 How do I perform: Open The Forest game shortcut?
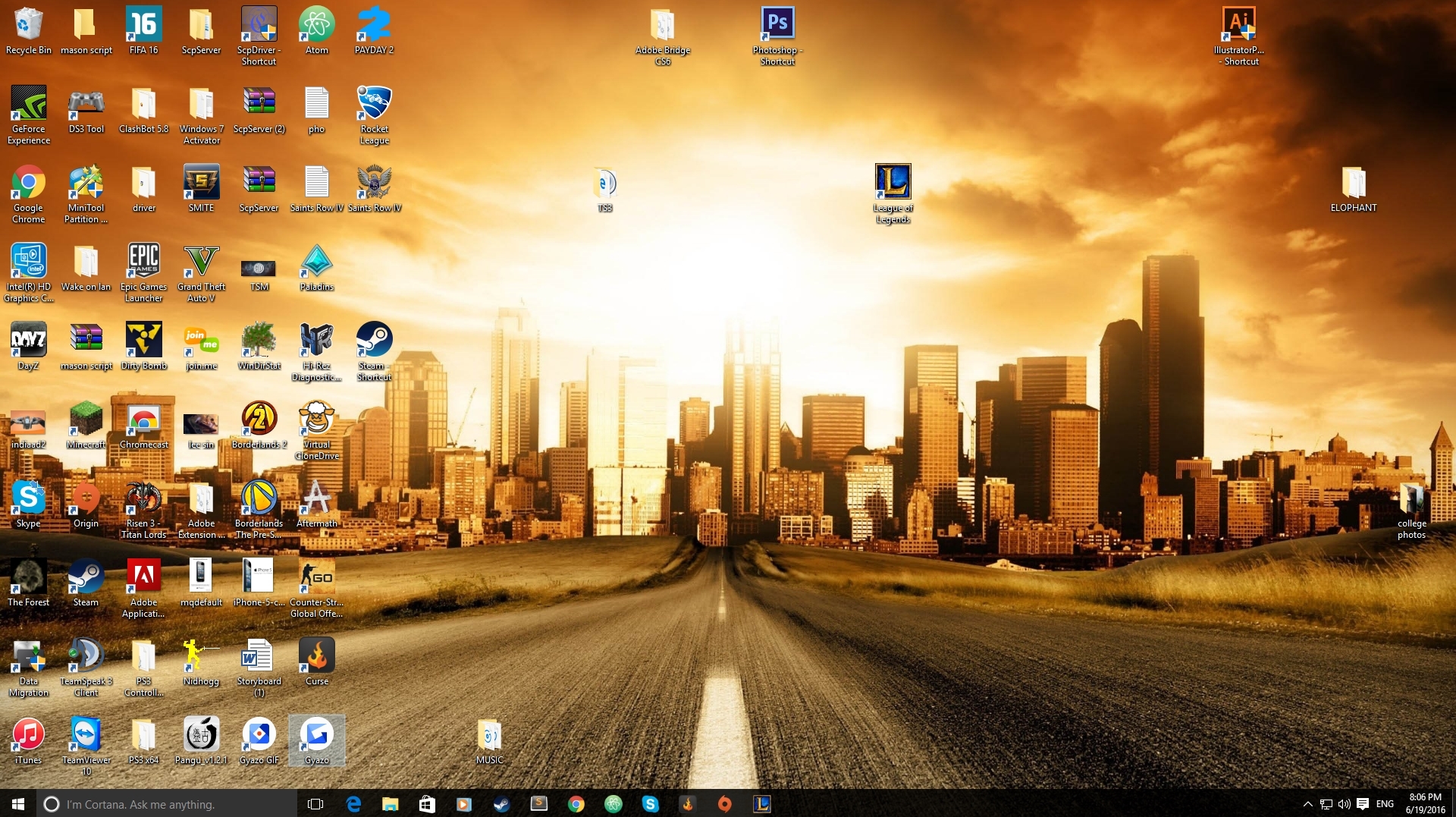pos(28,583)
